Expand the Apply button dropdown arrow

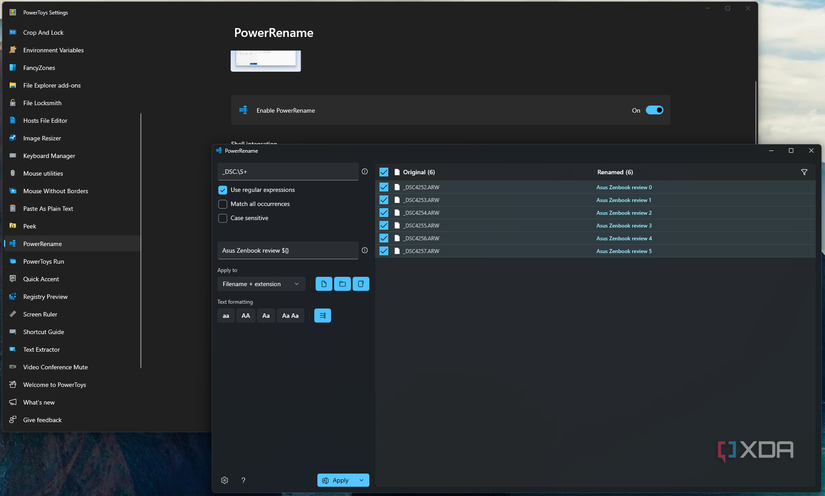[362, 480]
